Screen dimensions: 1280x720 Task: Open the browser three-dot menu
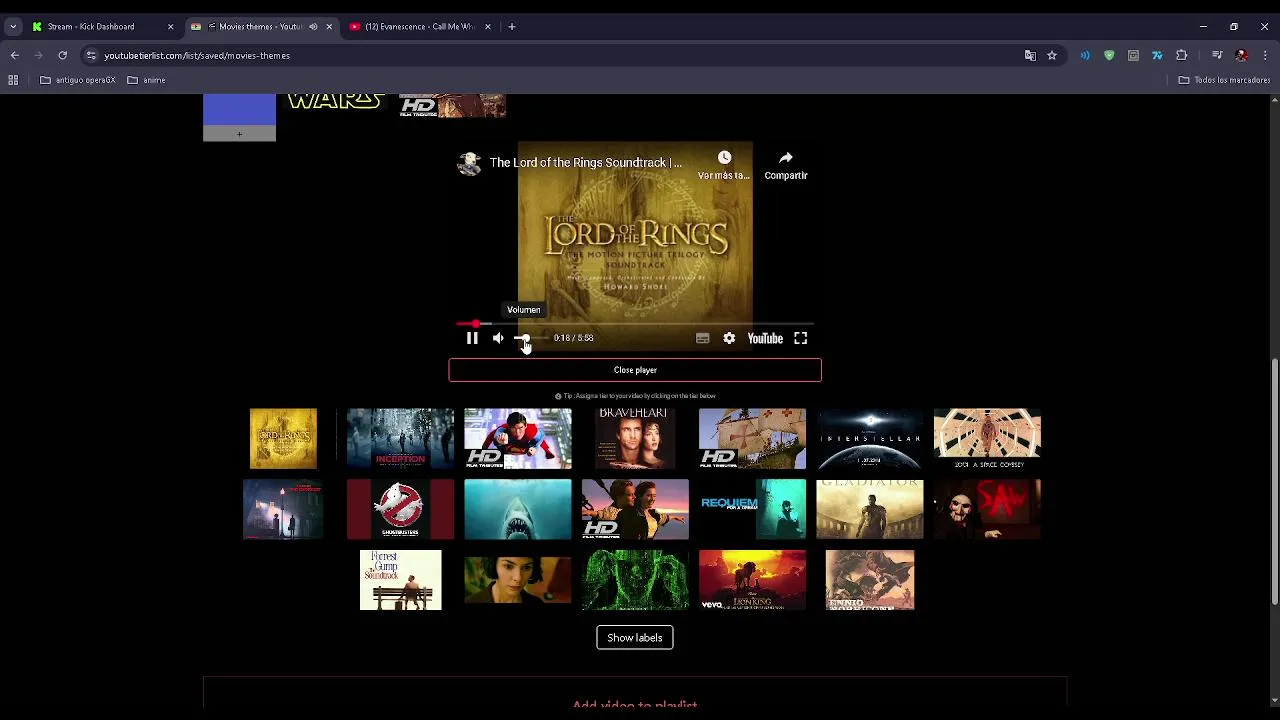(1265, 56)
